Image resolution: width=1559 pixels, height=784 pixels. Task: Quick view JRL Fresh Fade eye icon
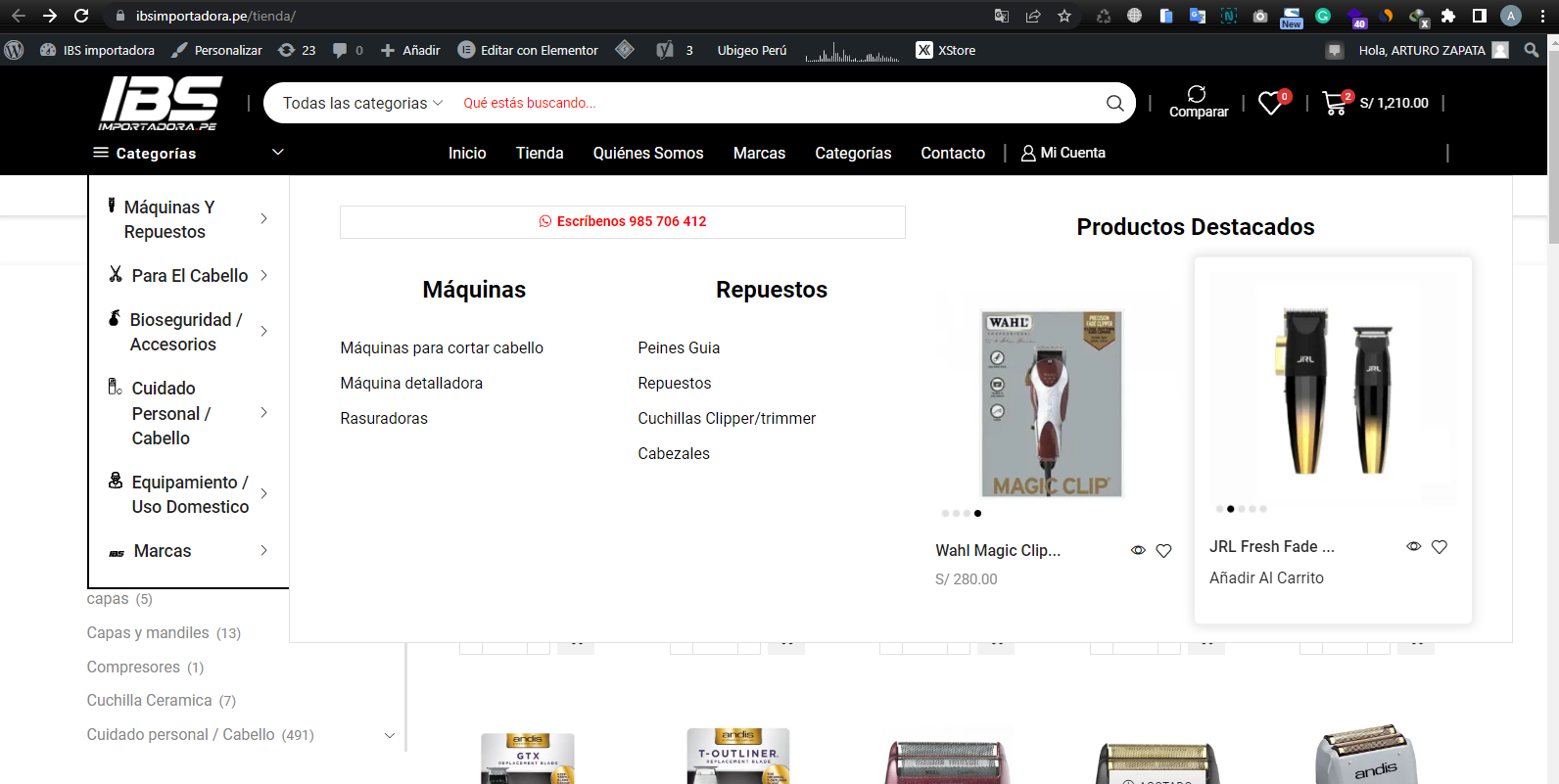click(1413, 547)
